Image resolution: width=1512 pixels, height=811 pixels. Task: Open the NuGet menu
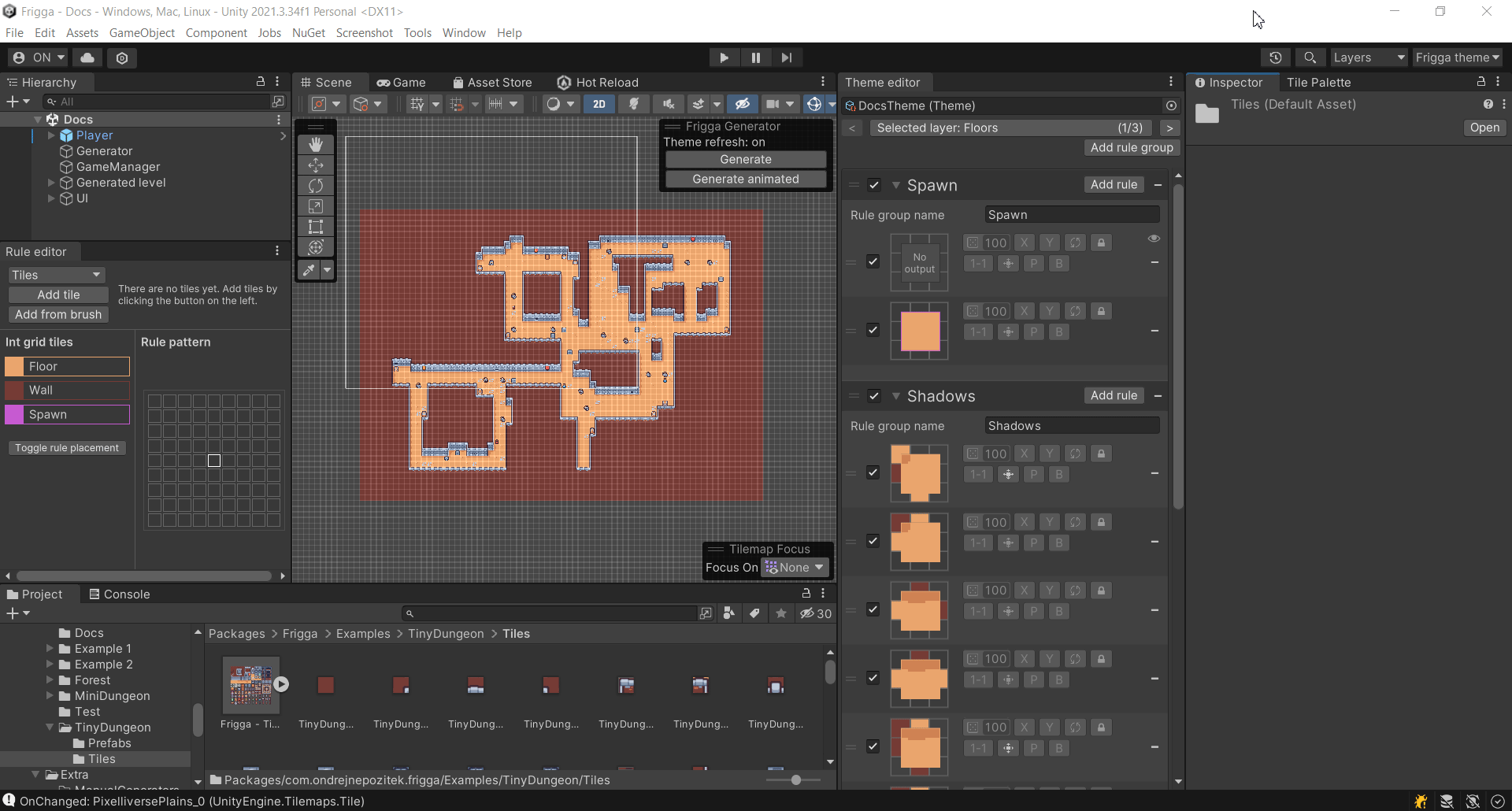[309, 33]
